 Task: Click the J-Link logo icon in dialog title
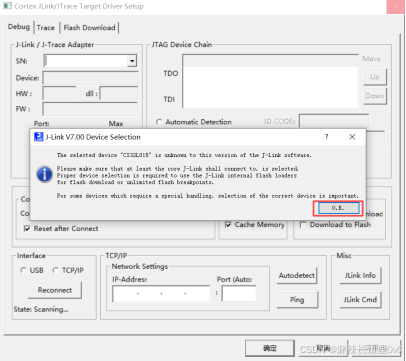click(39, 137)
